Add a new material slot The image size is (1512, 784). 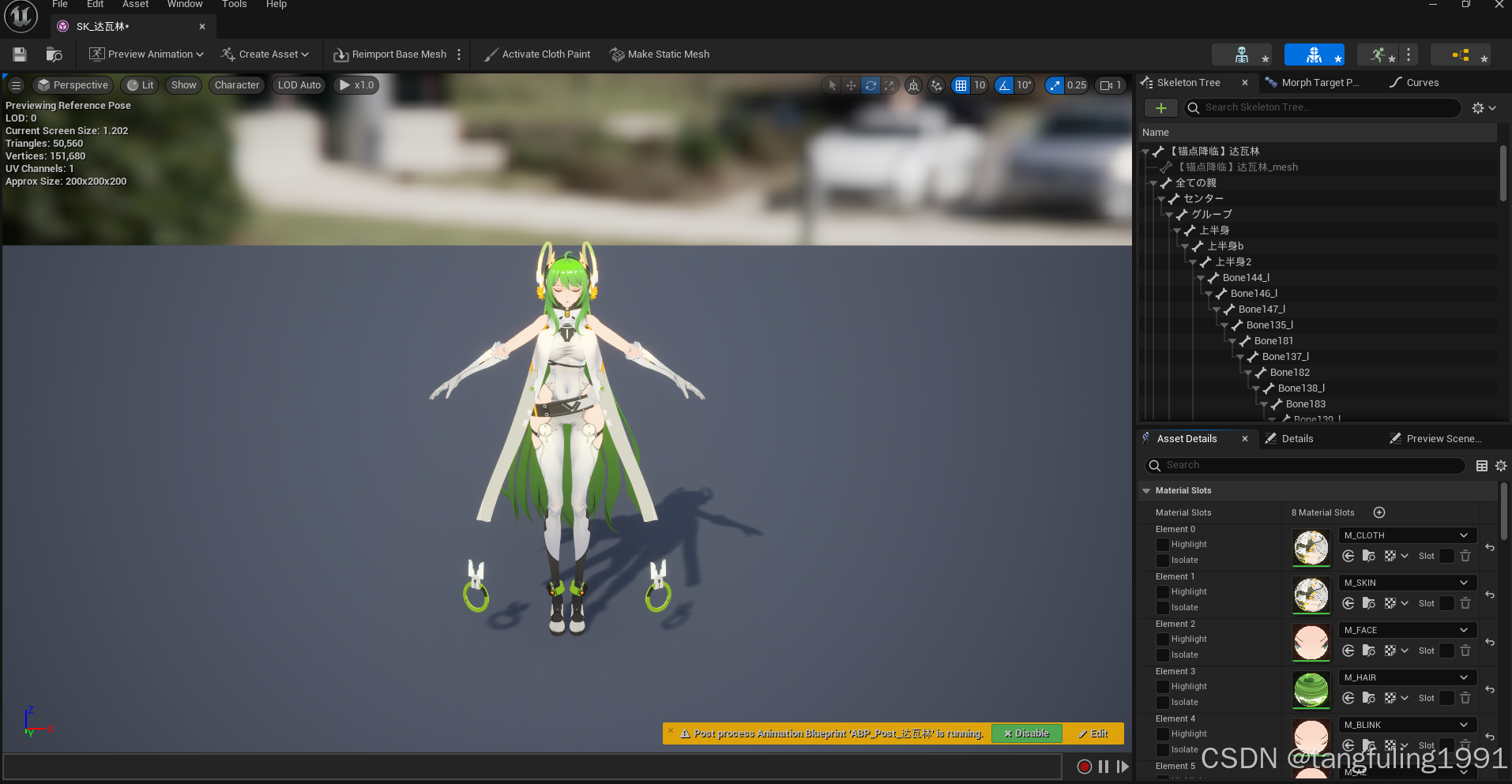click(x=1379, y=512)
